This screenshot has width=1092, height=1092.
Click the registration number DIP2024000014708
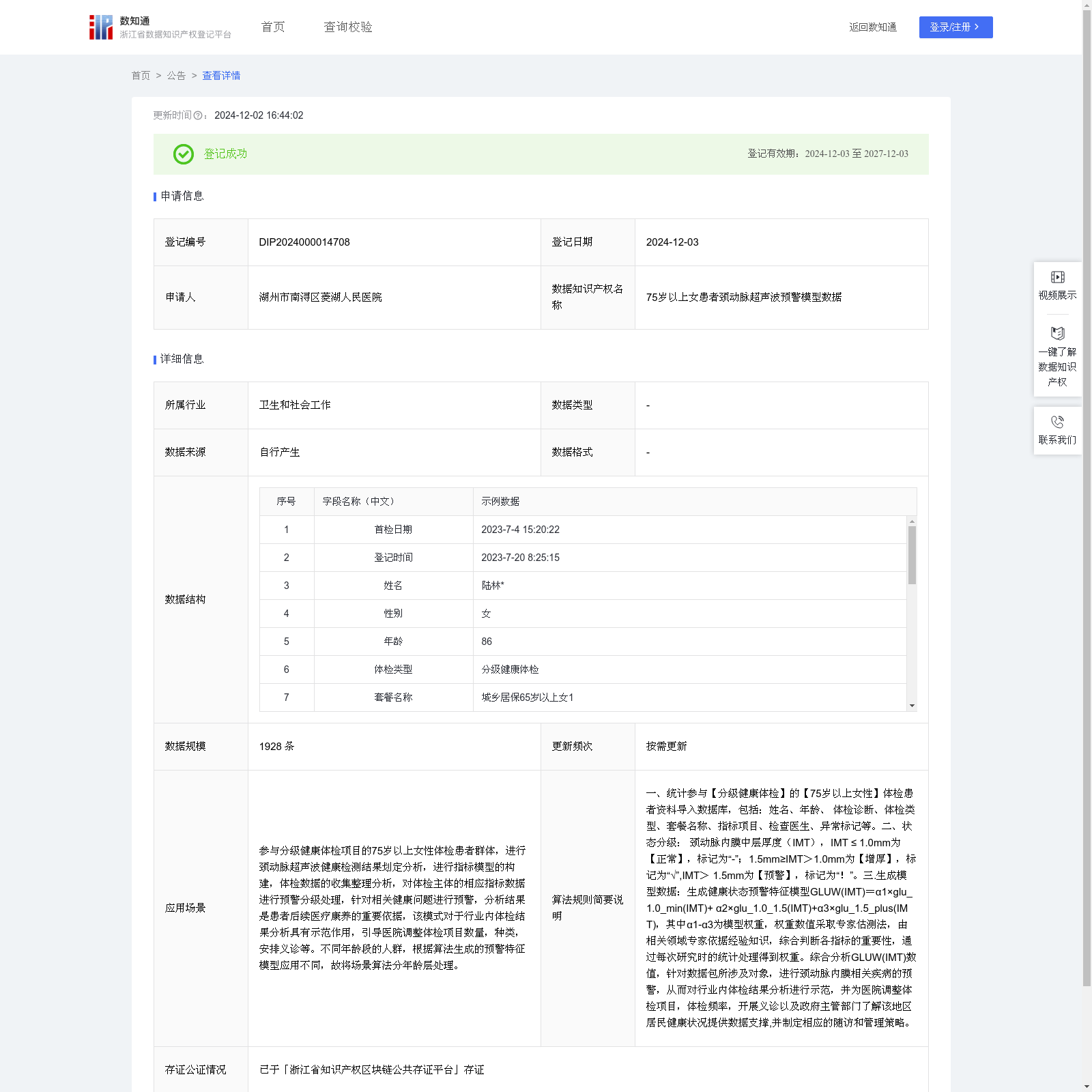pos(304,242)
